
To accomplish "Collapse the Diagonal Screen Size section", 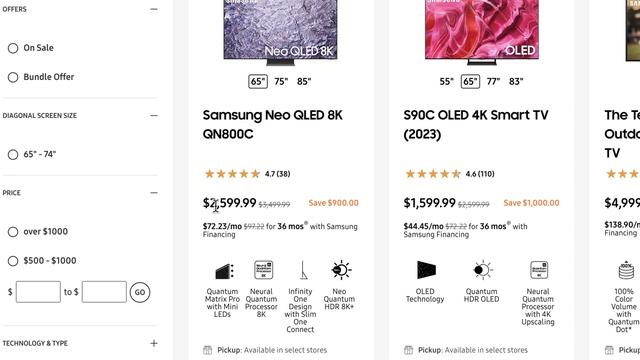I will pyautogui.click(x=153, y=116).
